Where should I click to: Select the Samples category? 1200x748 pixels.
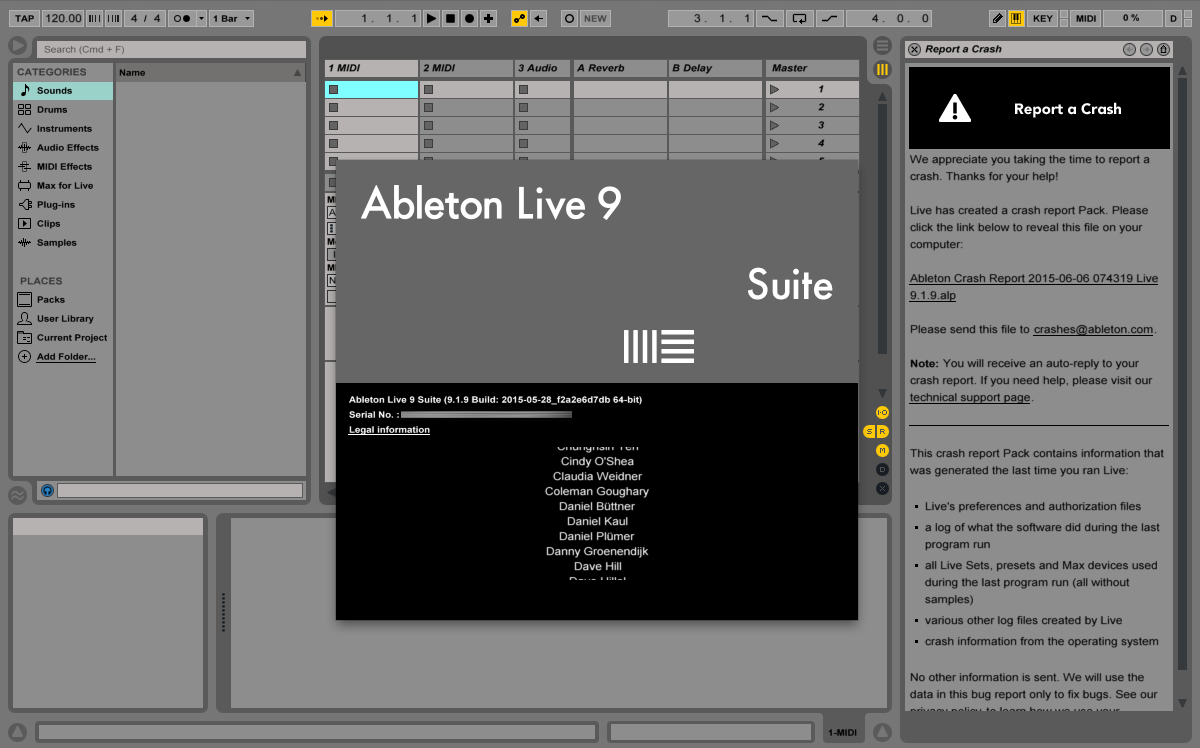[63, 243]
